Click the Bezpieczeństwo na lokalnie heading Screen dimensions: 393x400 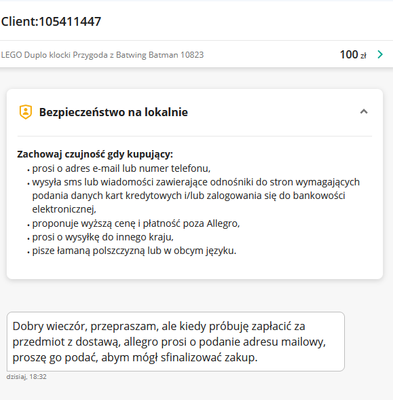pos(113,112)
